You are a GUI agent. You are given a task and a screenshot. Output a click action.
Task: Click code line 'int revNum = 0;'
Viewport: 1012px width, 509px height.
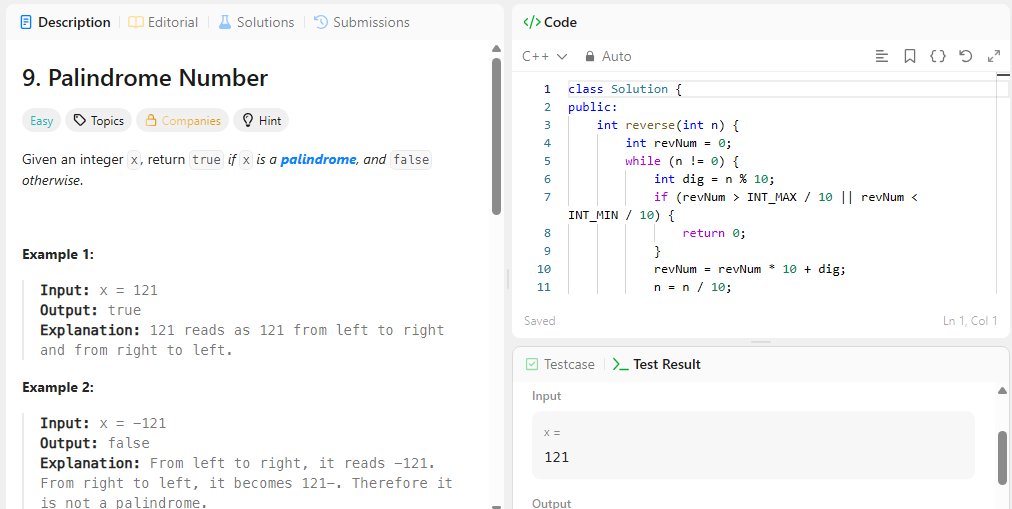coord(678,143)
